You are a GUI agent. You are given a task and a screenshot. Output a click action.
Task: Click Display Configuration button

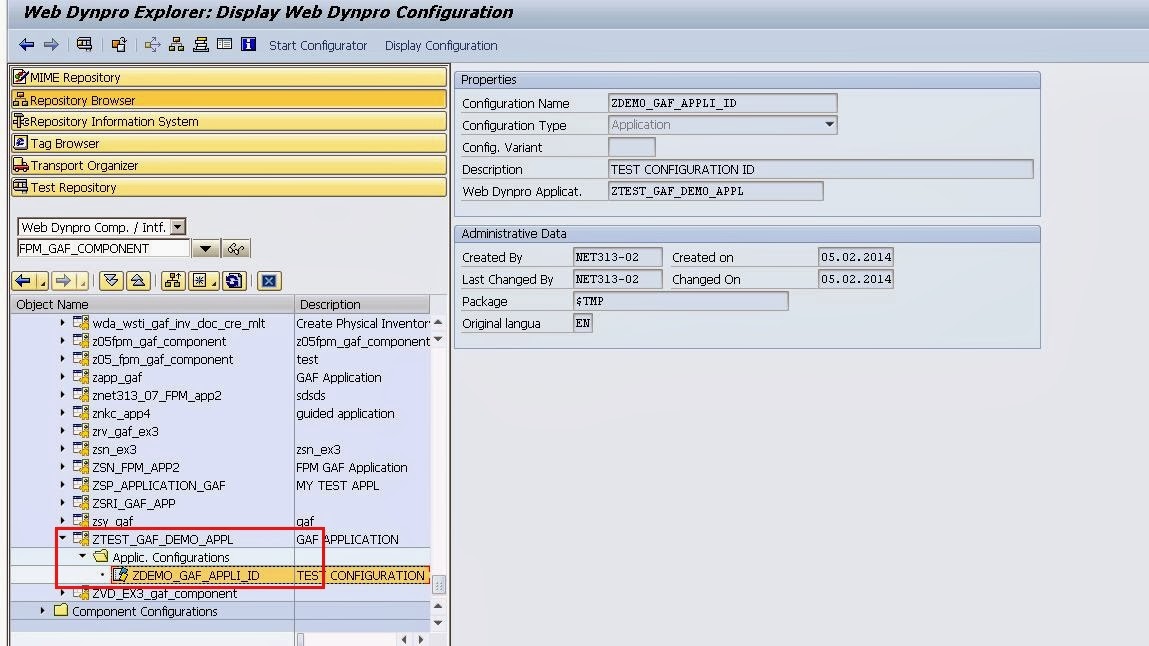441,45
